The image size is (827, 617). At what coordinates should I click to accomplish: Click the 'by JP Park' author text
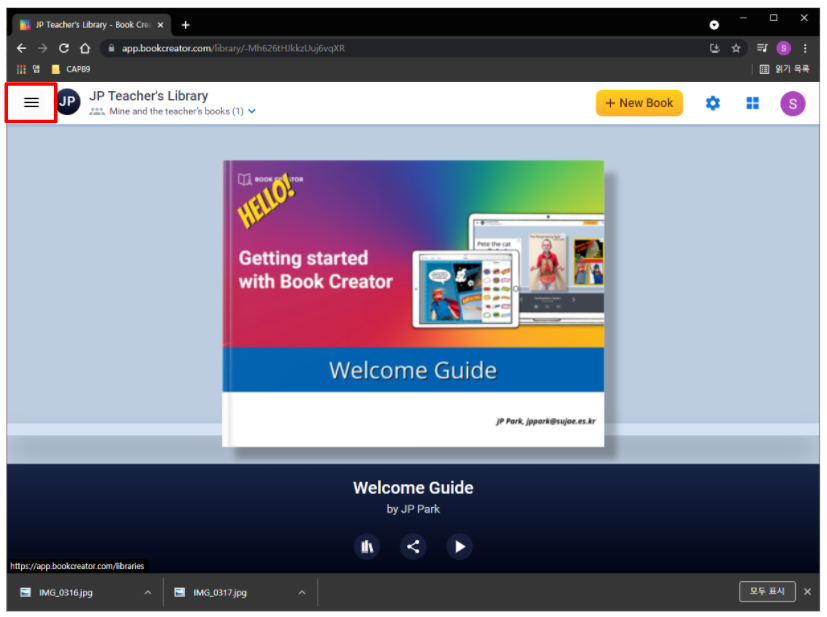click(413, 509)
